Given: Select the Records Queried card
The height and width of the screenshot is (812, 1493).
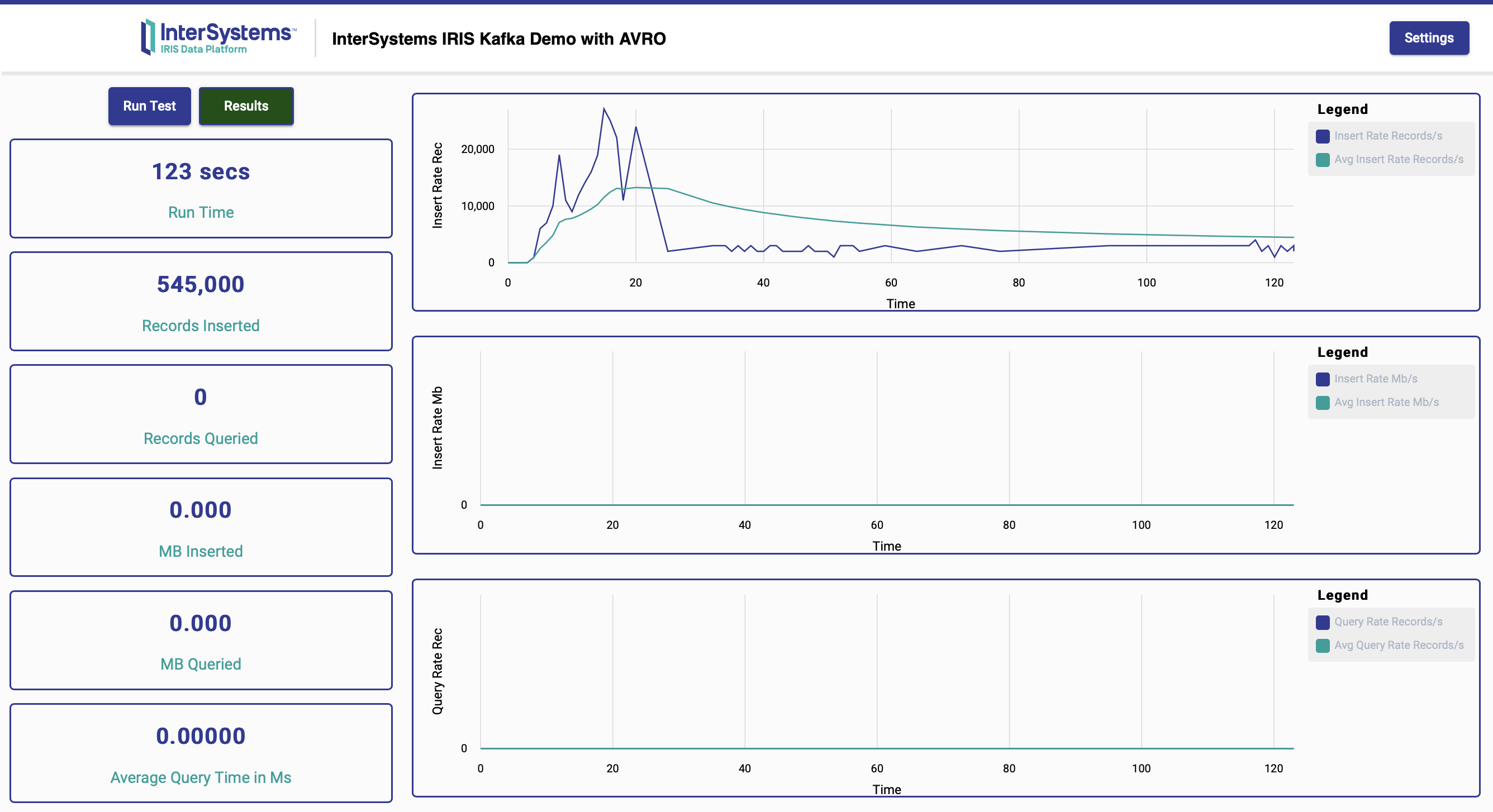Looking at the screenshot, I should 201,414.
